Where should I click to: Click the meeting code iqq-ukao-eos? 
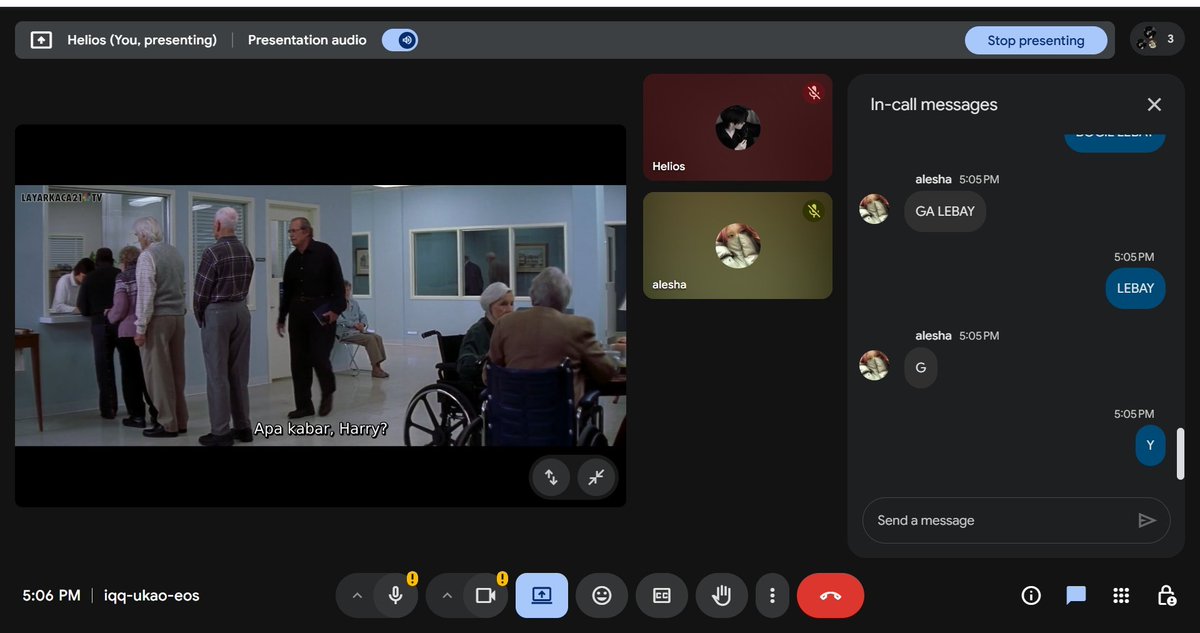coord(152,595)
